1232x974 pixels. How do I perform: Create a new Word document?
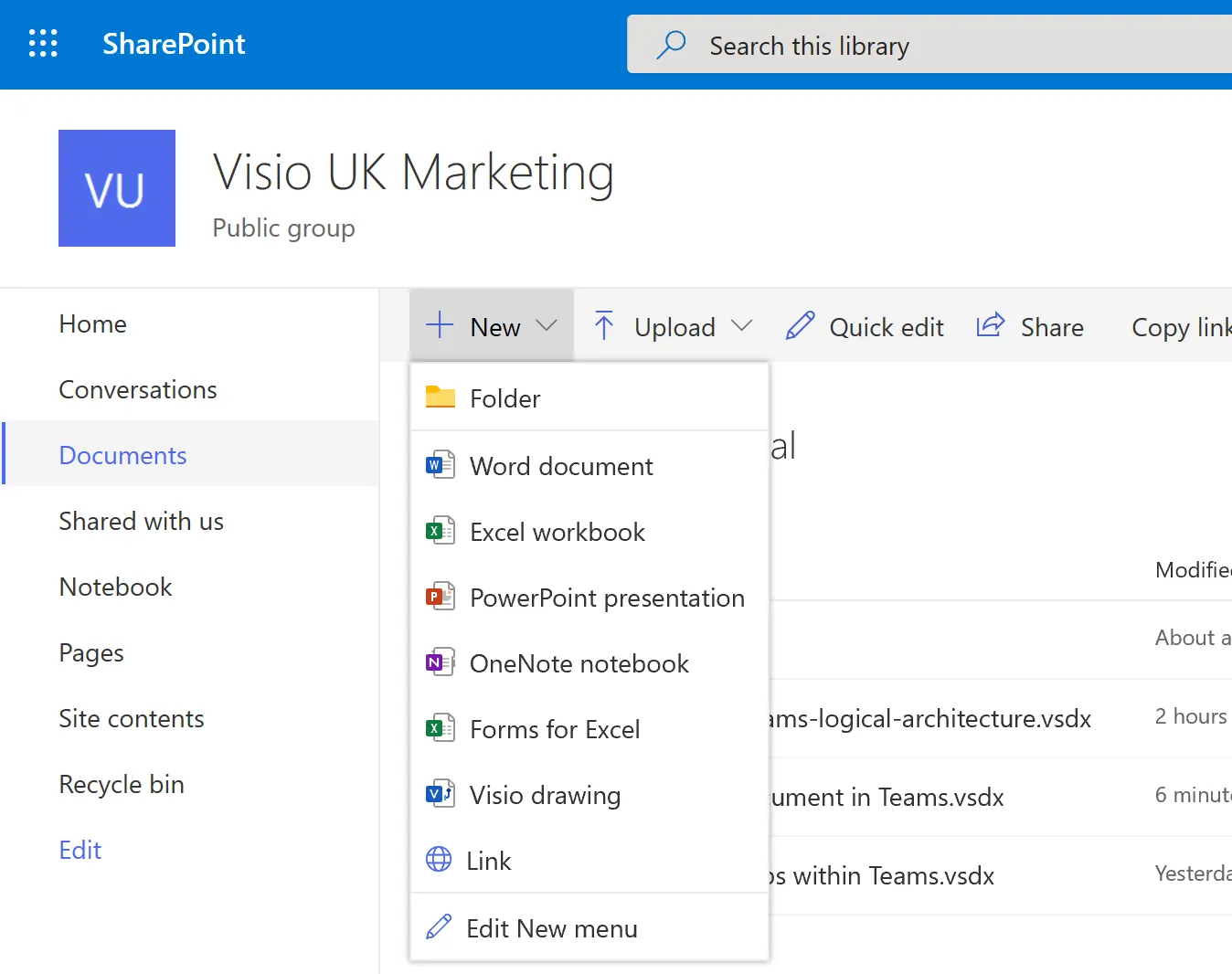tap(561, 466)
